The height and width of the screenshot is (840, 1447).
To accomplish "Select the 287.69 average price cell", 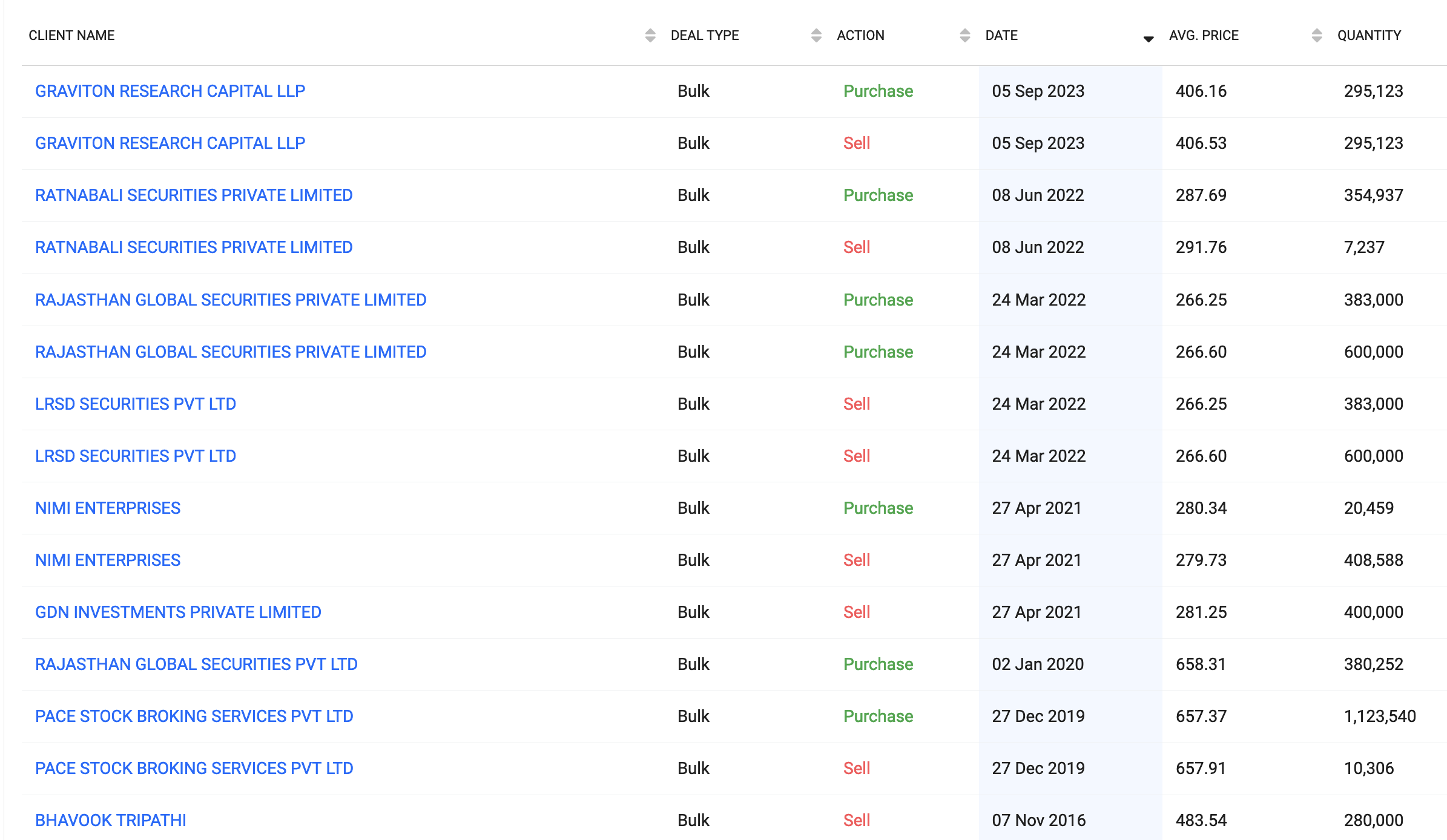I will (1201, 195).
